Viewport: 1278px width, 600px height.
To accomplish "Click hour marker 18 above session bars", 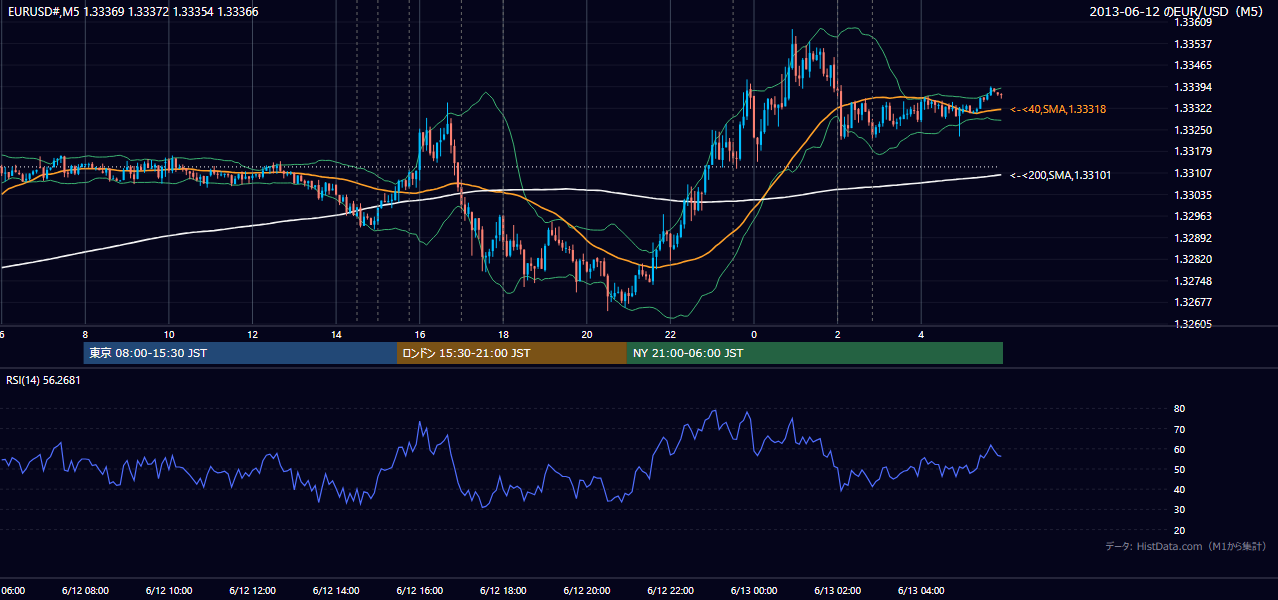I will point(503,334).
